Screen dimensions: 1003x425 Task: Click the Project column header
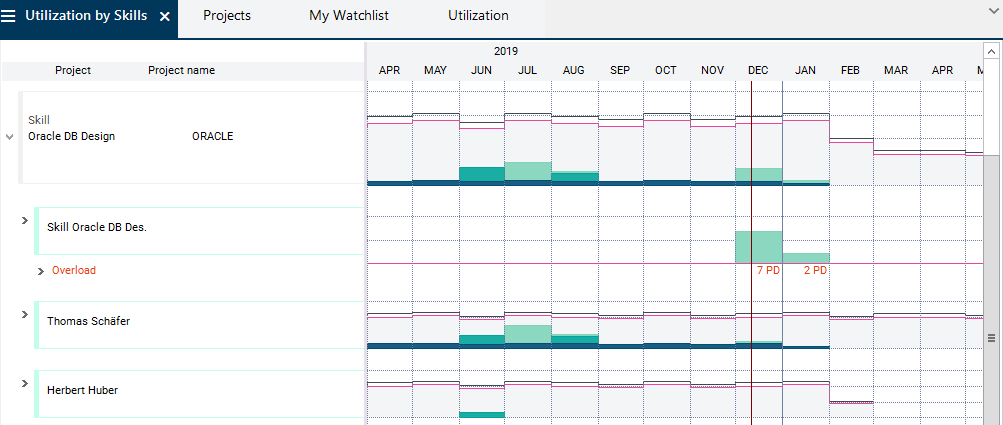point(73,71)
